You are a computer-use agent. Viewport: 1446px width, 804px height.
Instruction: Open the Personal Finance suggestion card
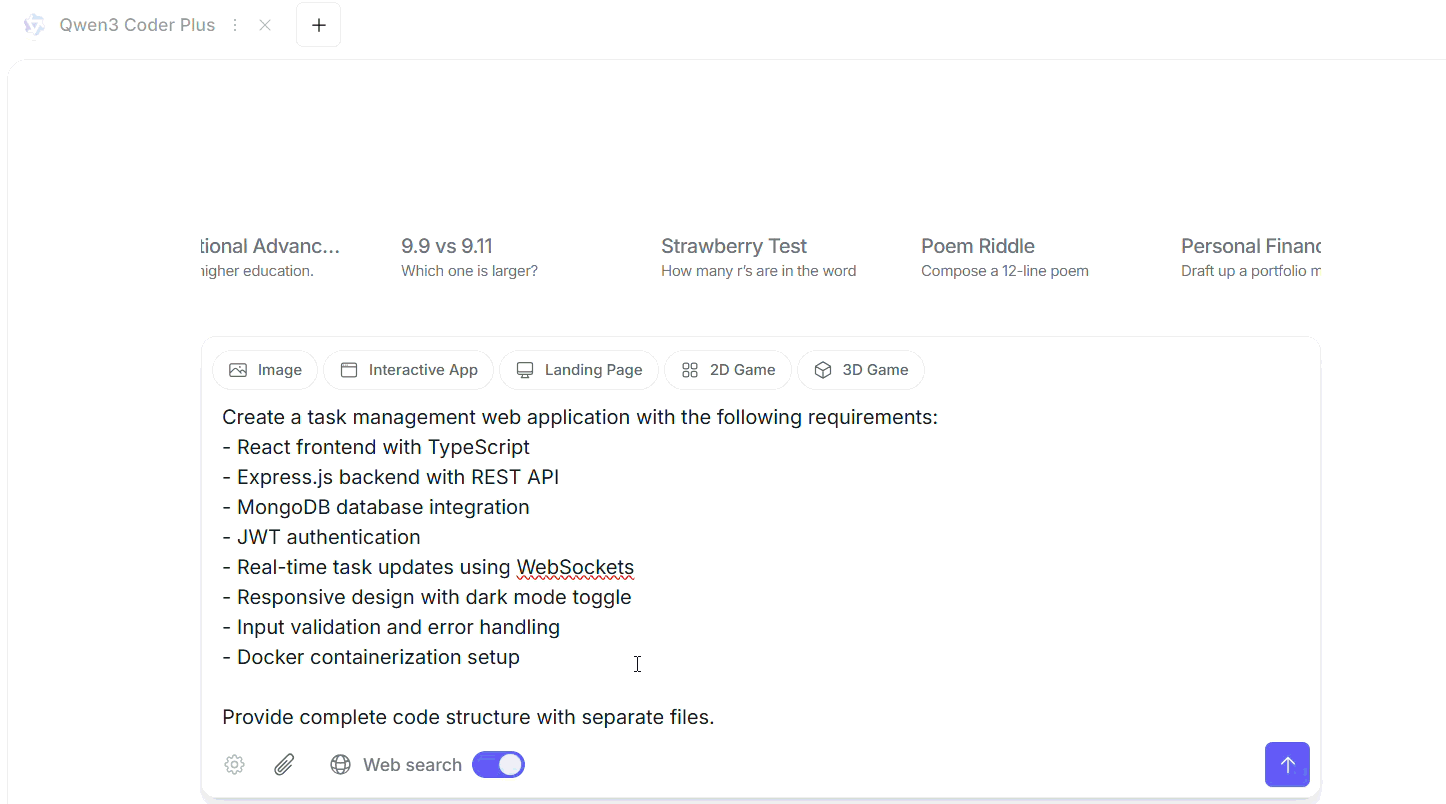point(1250,257)
